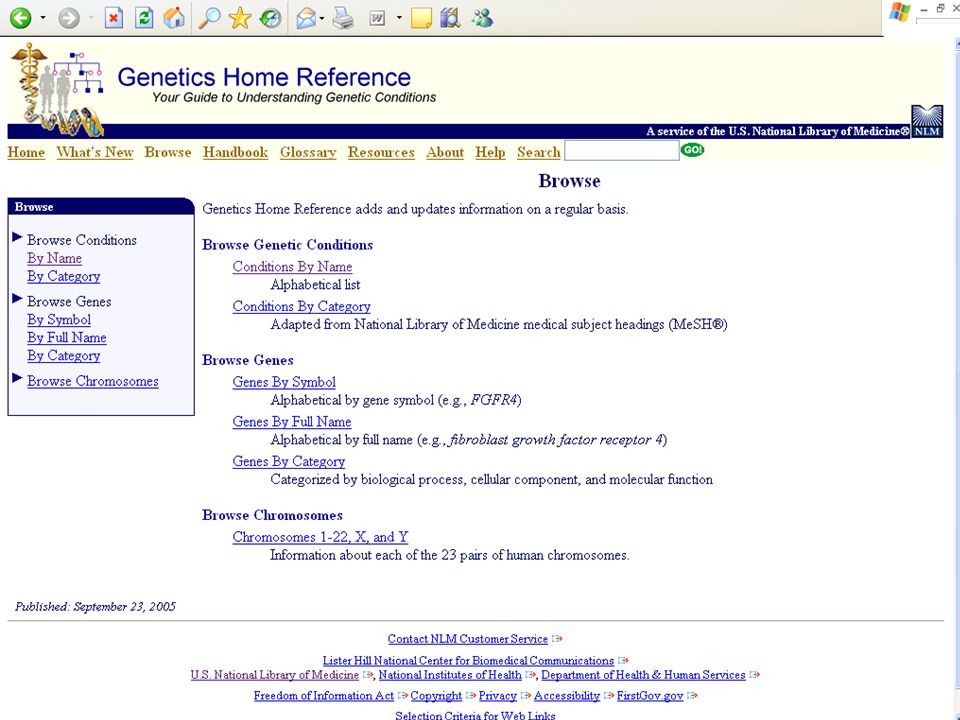Open the Help navigation link

tap(490, 152)
